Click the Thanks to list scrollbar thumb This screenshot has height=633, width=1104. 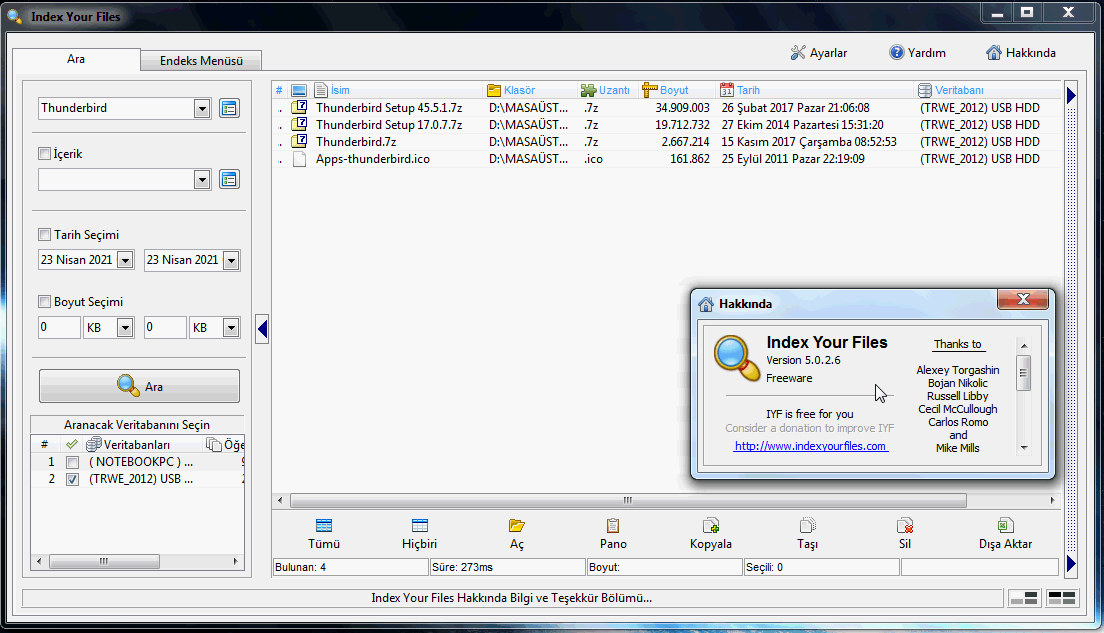(1024, 372)
